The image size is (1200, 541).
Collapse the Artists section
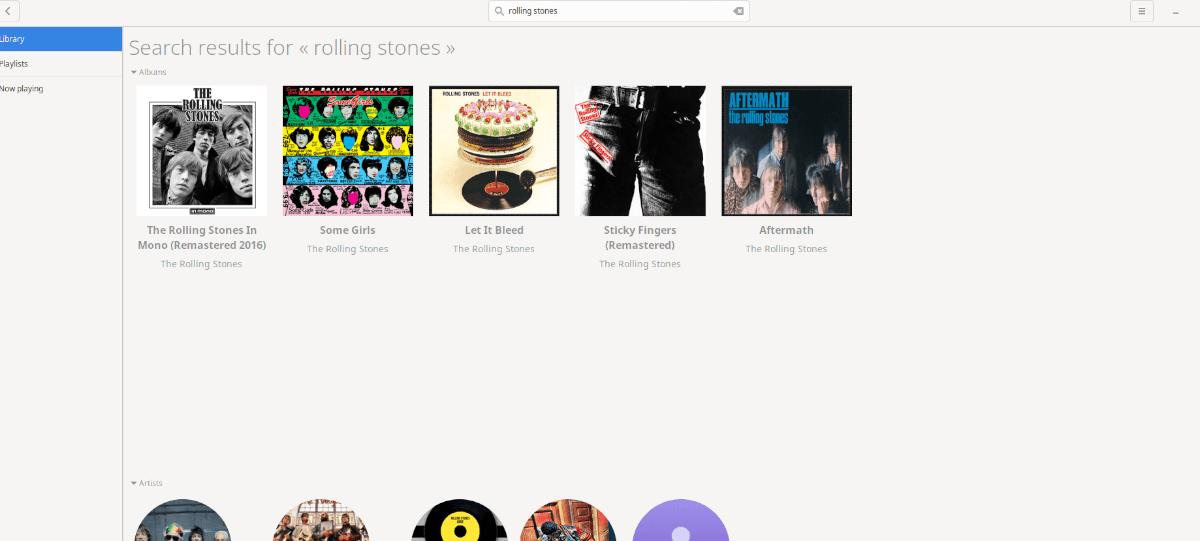147,483
